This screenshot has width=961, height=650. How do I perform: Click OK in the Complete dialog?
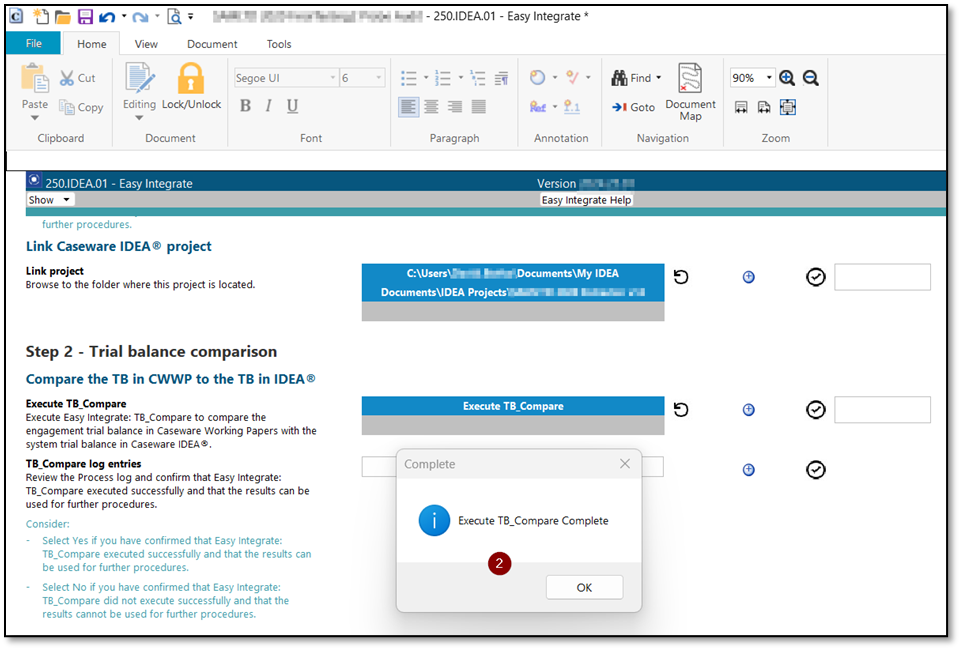coord(584,587)
